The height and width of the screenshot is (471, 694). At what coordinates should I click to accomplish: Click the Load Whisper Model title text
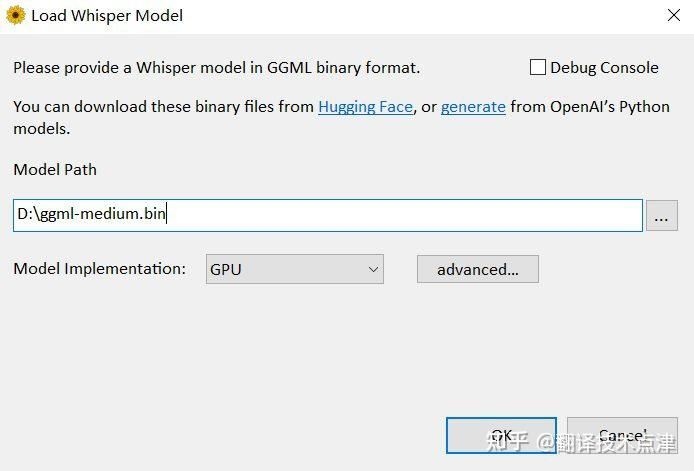pyautogui.click(x=107, y=16)
